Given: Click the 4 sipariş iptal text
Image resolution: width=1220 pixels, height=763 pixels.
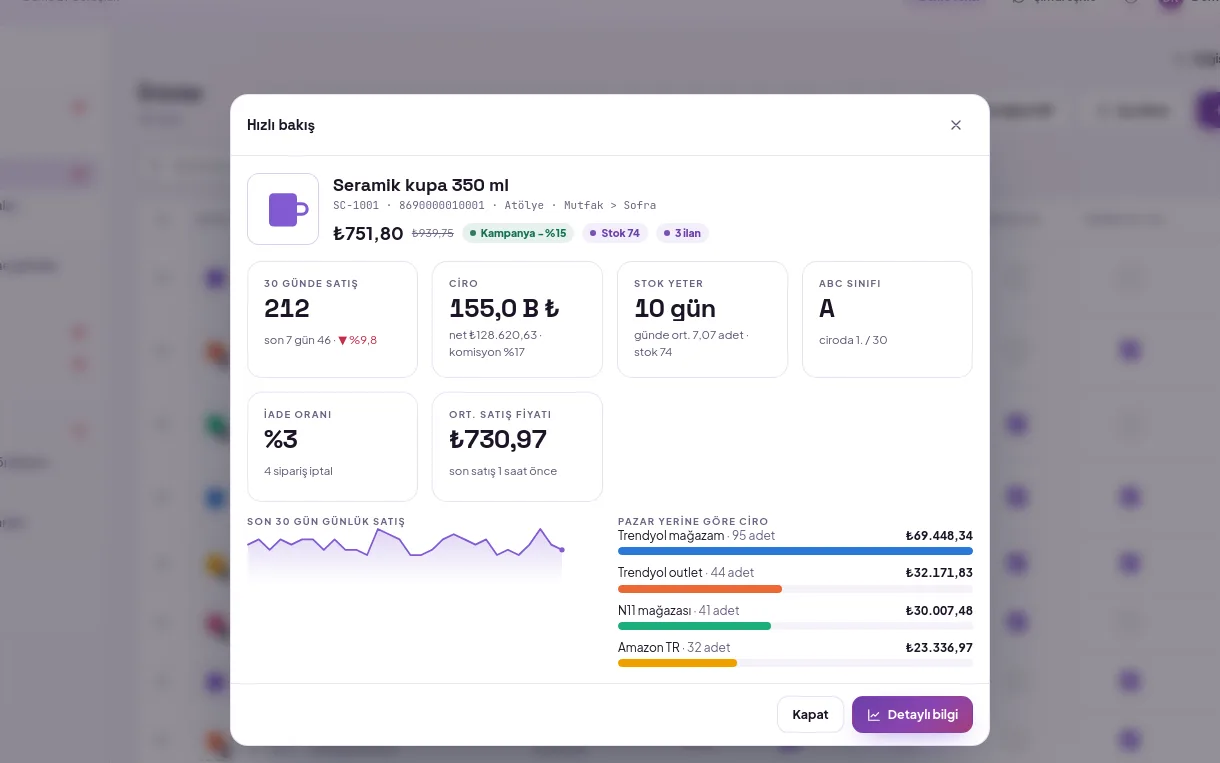Looking at the screenshot, I should click(x=298, y=471).
